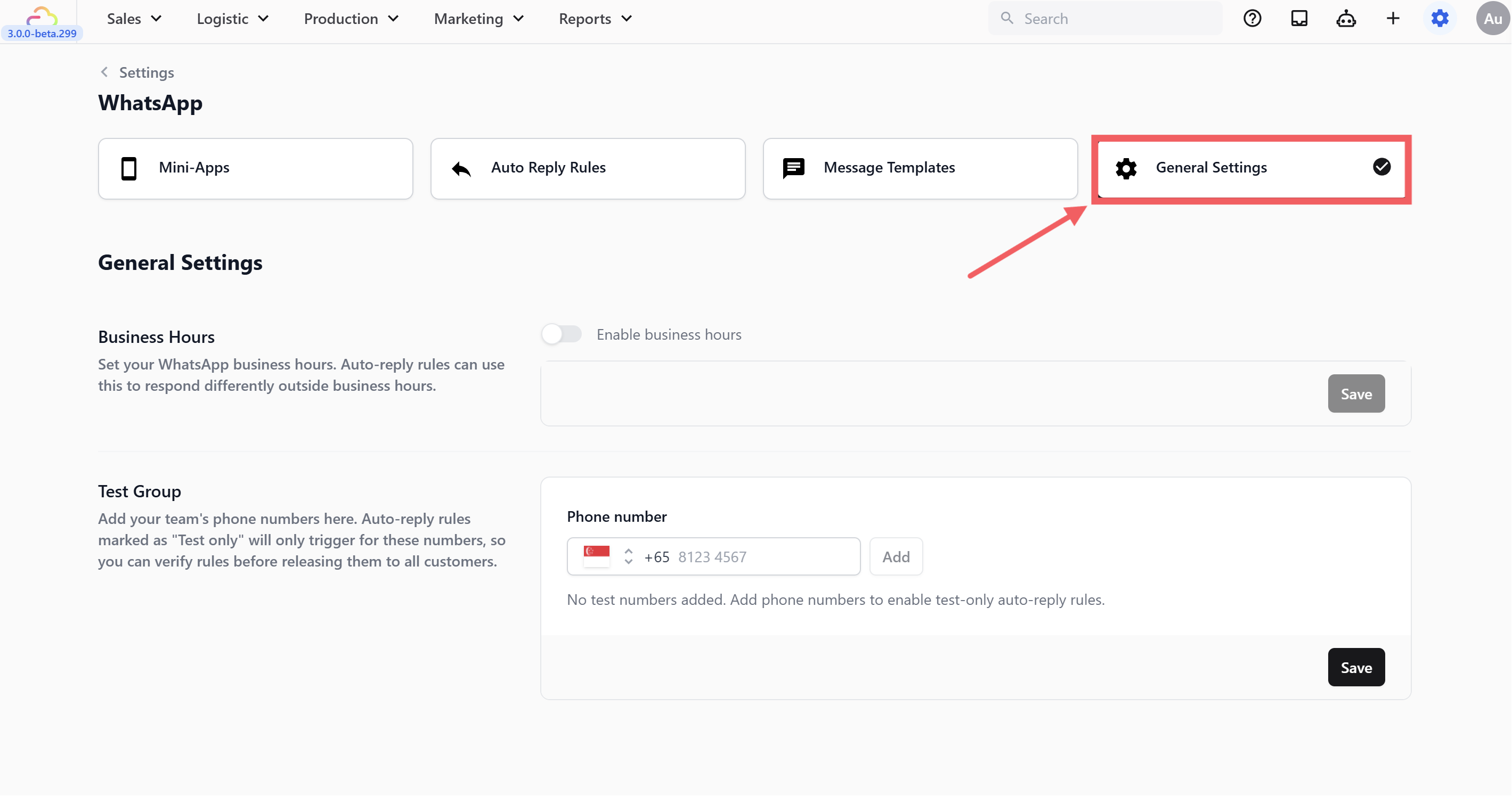Switch to Auto Reply Rules tab

(x=588, y=168)
